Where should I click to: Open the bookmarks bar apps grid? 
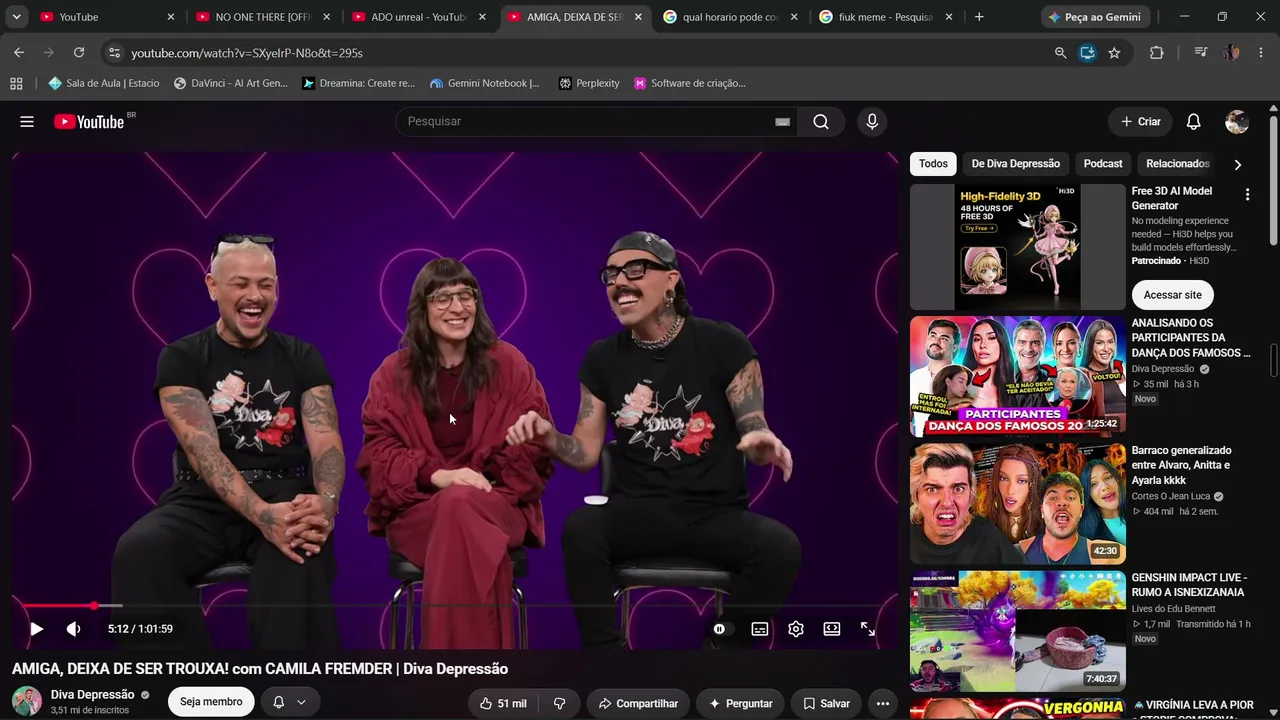pos(16,83)
